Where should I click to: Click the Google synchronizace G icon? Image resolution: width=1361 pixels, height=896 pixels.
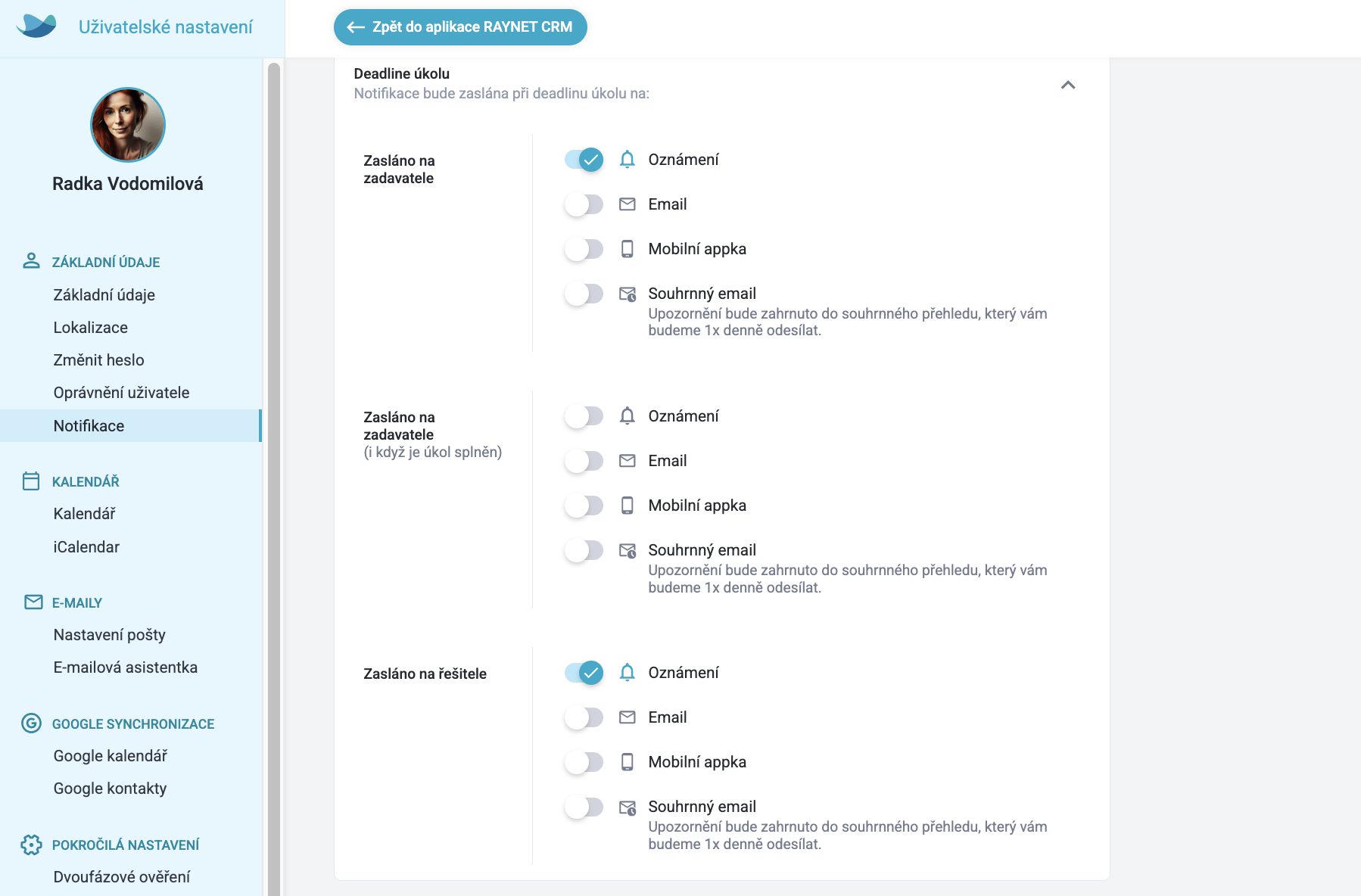pos(31,723)
